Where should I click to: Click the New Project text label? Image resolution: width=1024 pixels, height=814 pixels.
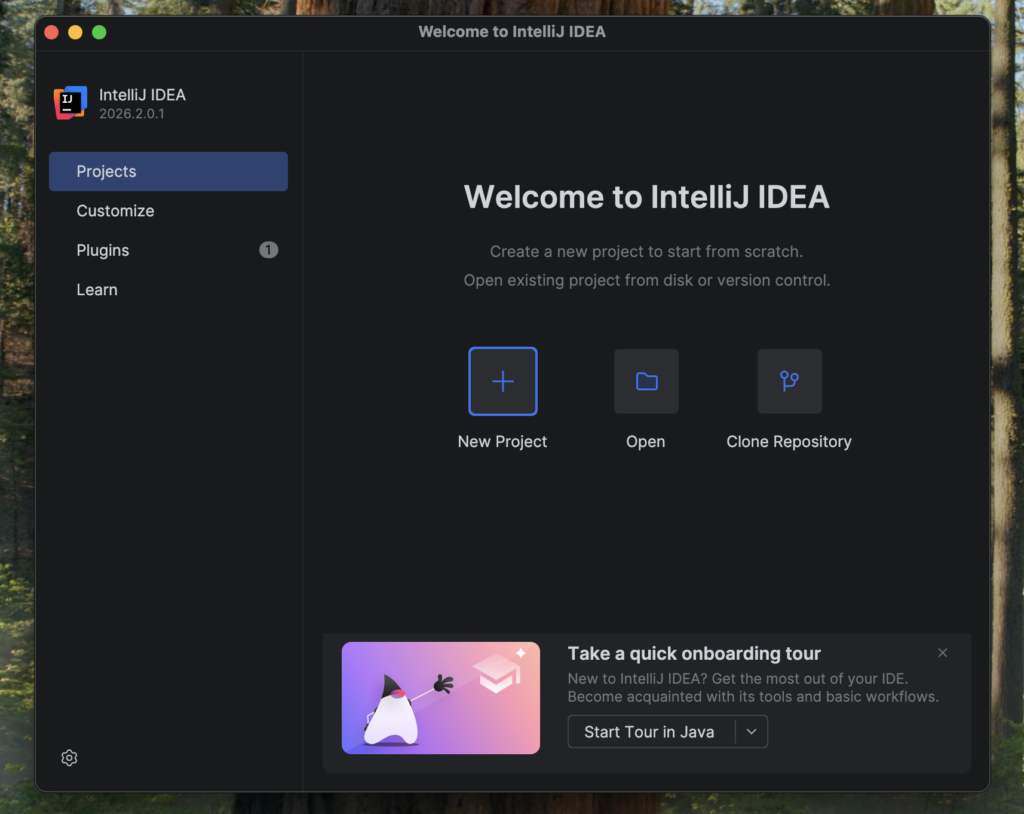502,442
